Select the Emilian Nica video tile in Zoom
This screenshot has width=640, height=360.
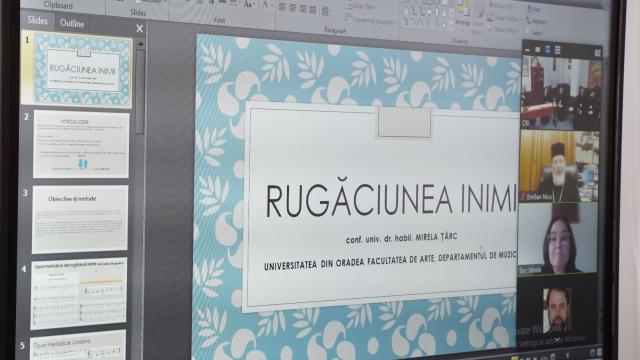pyautogui.click(x=560, y=166)
